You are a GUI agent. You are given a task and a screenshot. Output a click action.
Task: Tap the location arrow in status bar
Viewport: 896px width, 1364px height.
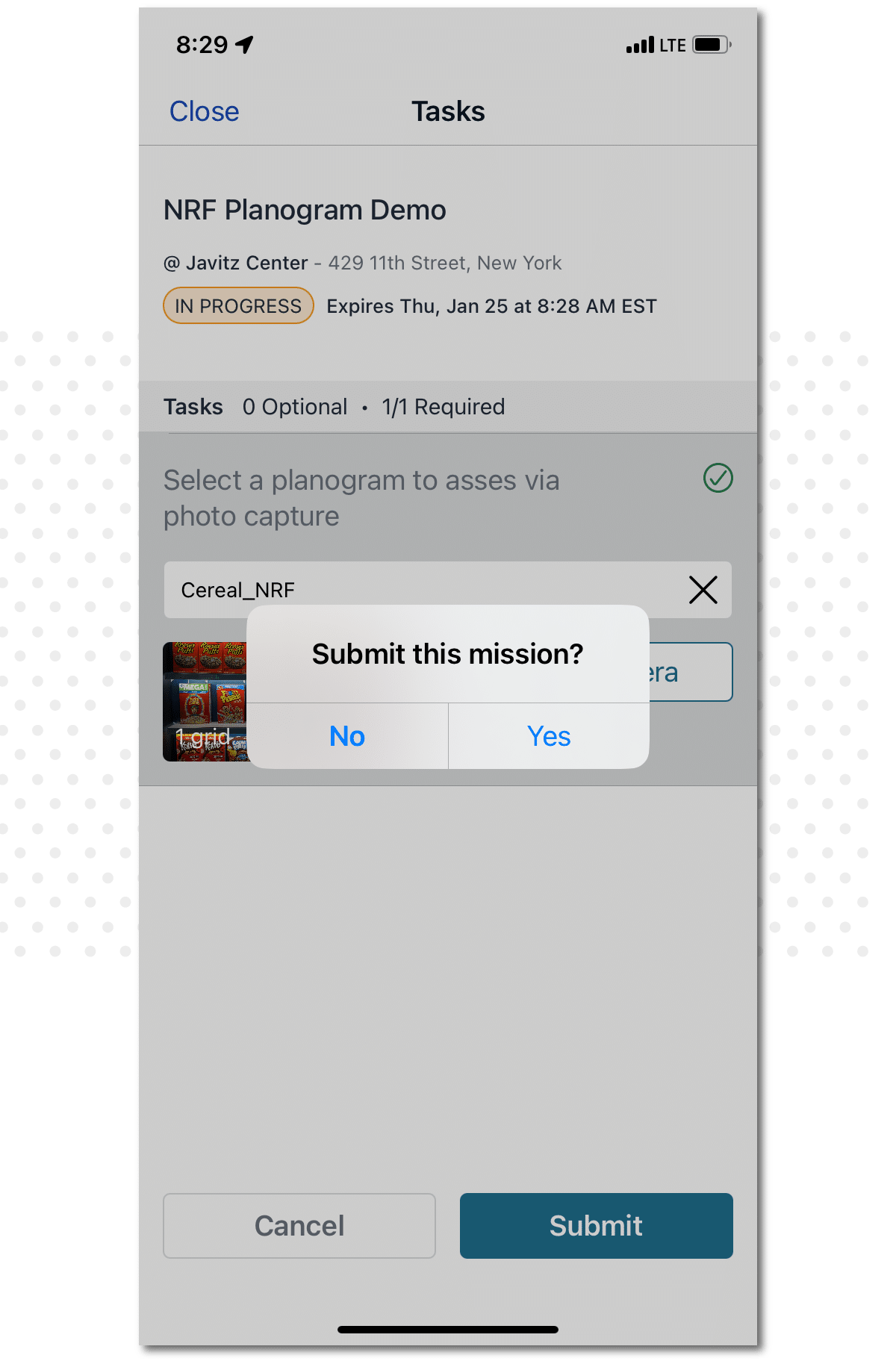pyautogui.click(x=245, y=45)
